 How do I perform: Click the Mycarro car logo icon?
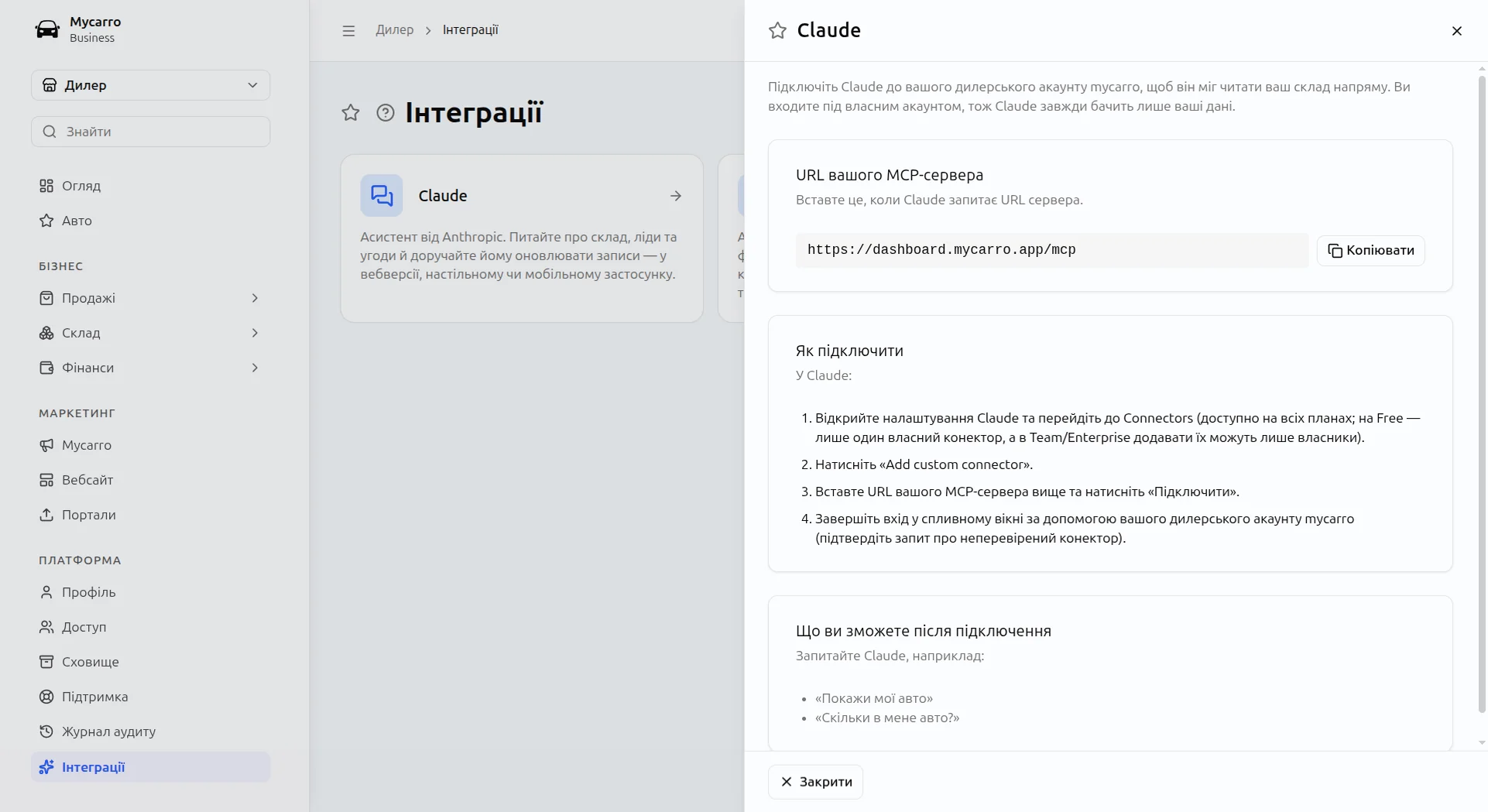click(47, 29)
